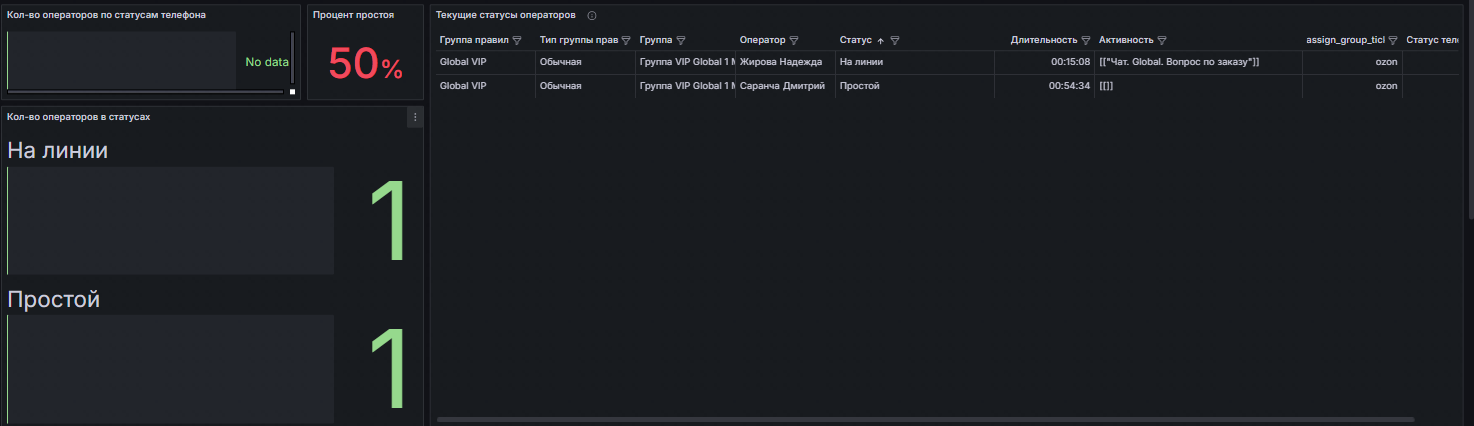Image resolution: width=1474 pixels, height=426 pixels.
Task: Click info icon beside Текущие статусы операторов
Action: pyautogui.click(x=592, y=16)
